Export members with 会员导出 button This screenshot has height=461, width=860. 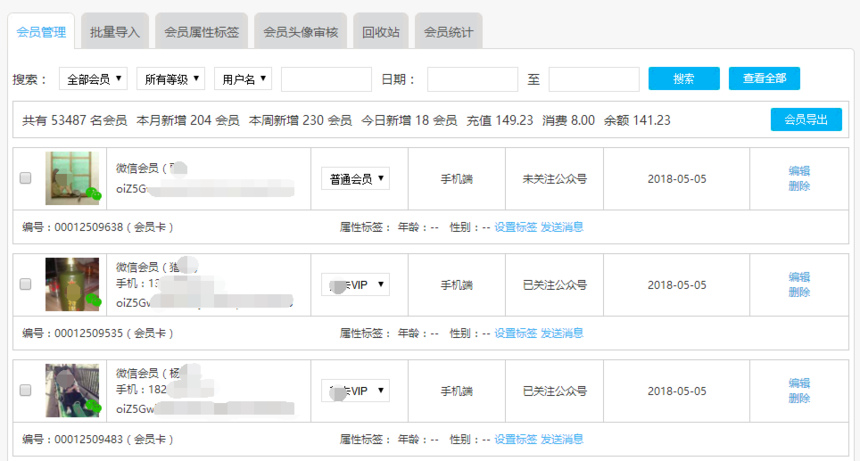(805, 120)
